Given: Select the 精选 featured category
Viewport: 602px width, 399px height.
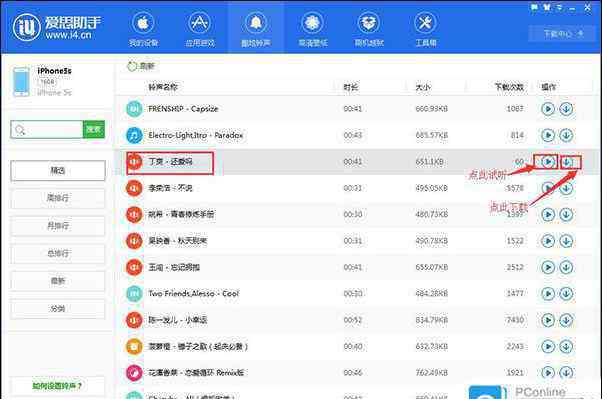Looking at the screenshot, I should pyautogui.click(x=58, y=171).
